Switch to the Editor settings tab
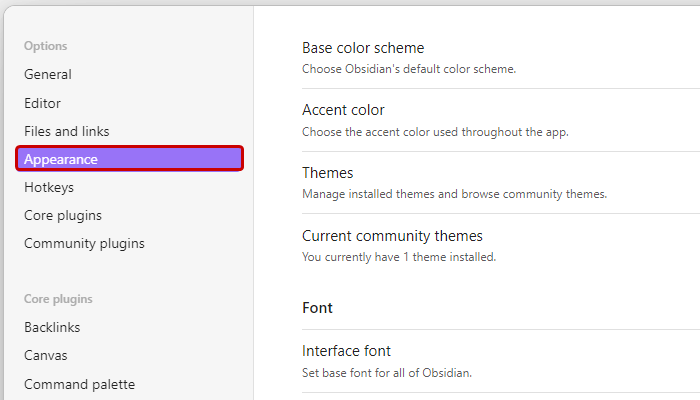 (43, 103)
